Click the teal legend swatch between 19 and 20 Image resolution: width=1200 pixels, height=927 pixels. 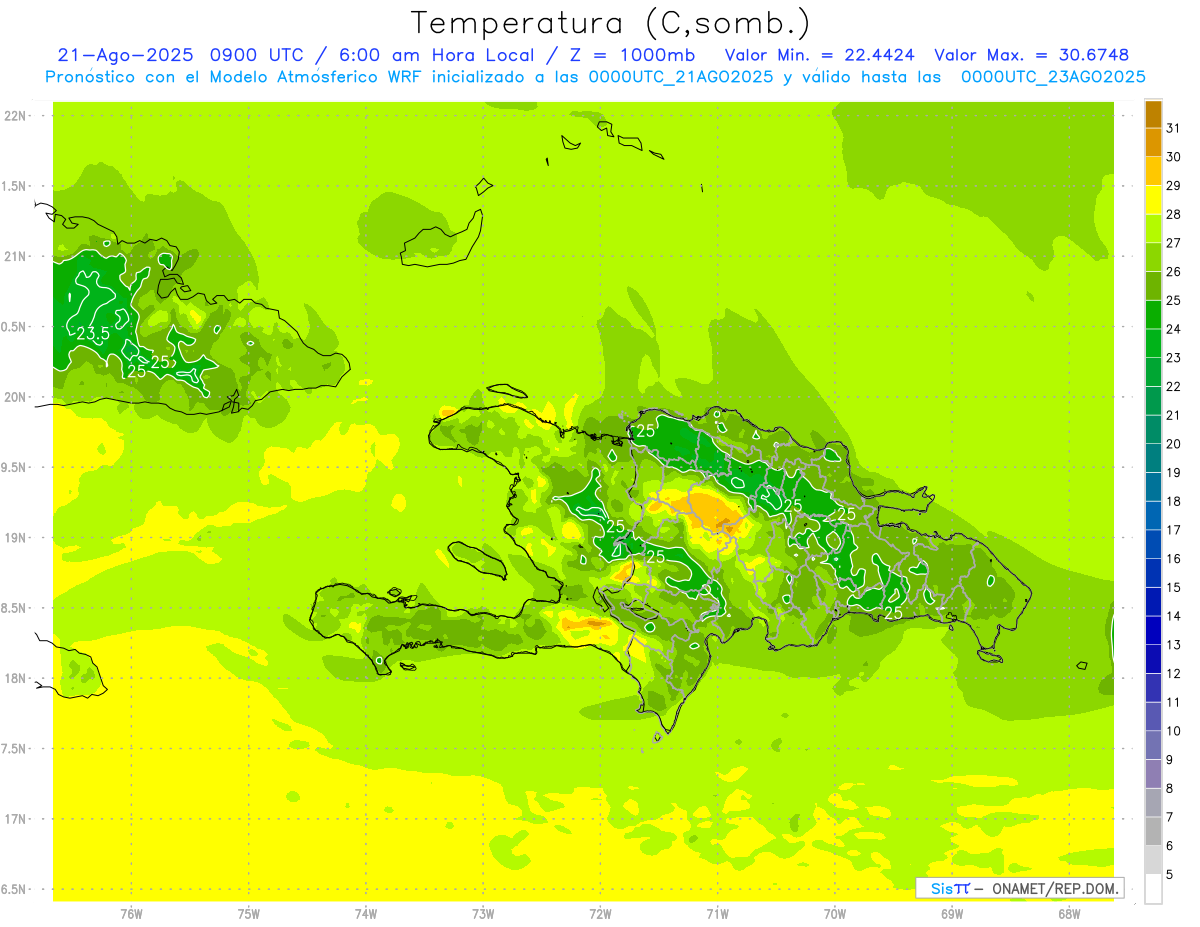(1153, 458)
